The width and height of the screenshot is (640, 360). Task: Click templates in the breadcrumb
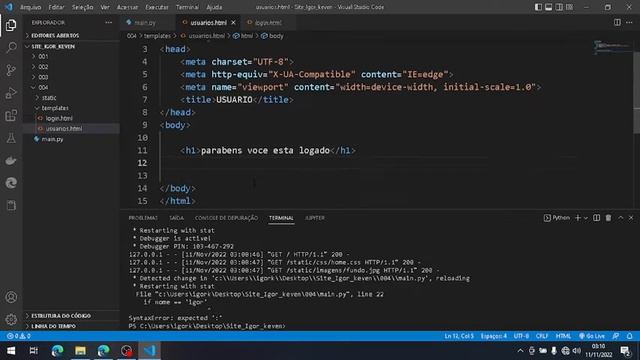coord(157,36)
